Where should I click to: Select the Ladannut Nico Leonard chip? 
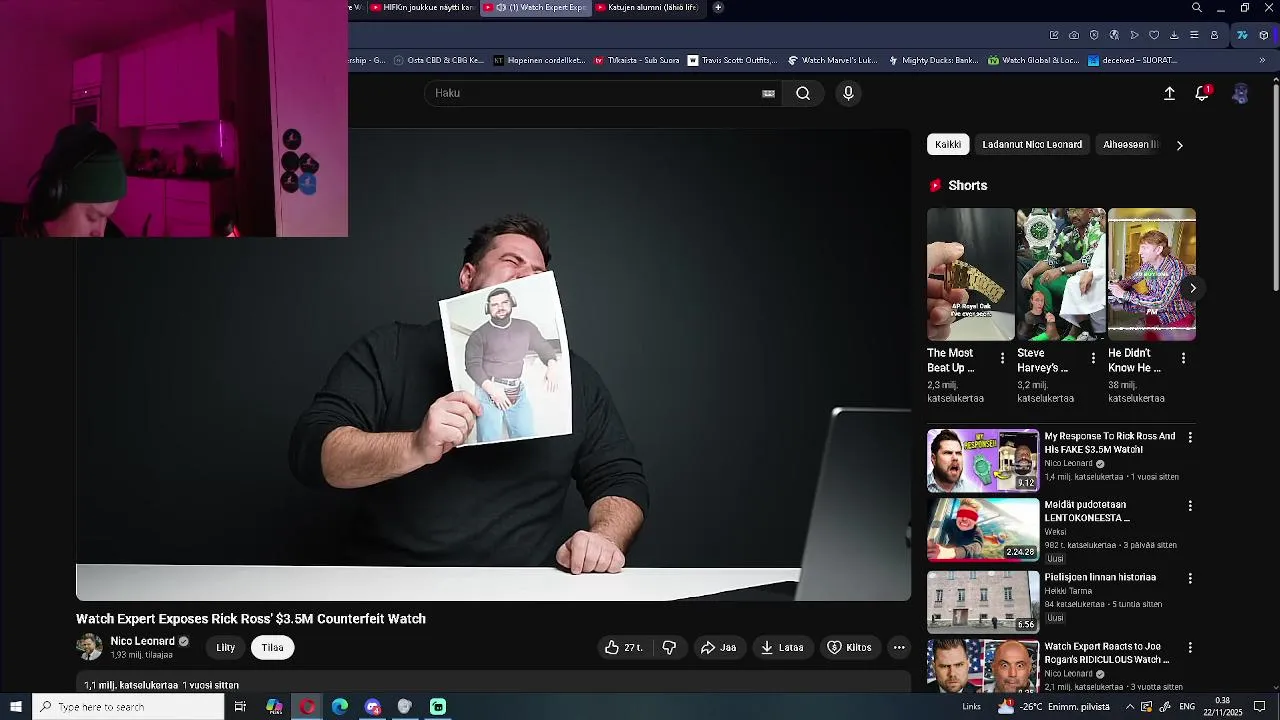[1032, 145]
